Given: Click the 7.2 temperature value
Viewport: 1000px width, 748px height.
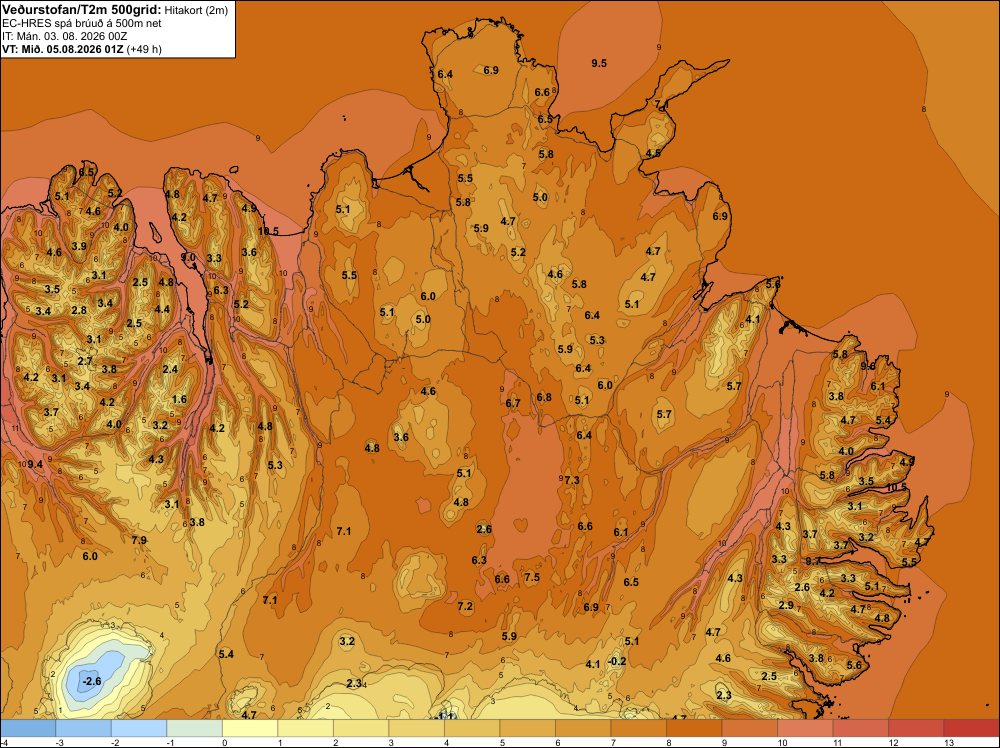Looking at the screenshot, I should click(465, 606).
